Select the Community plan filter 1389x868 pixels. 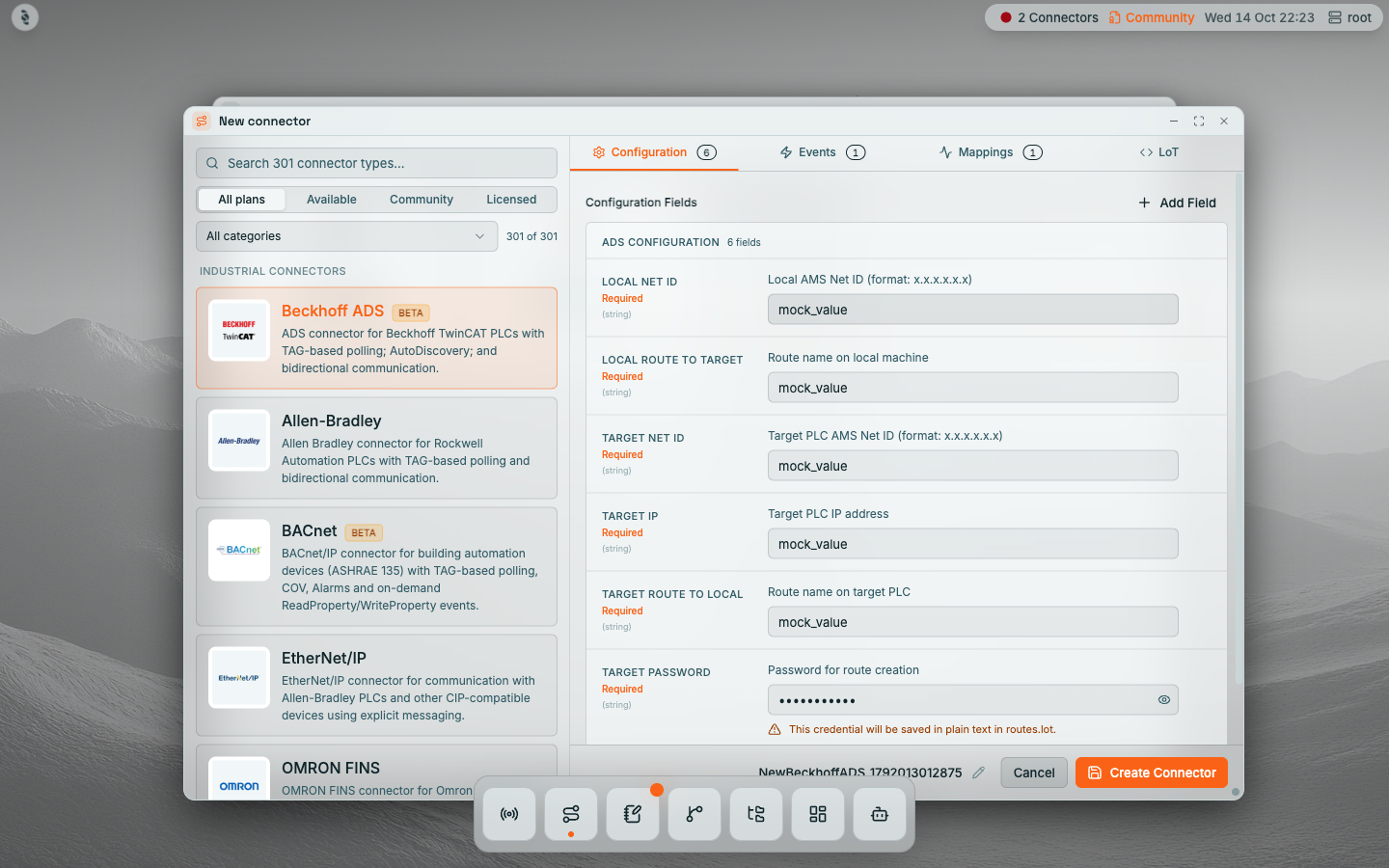coord(422,200)
